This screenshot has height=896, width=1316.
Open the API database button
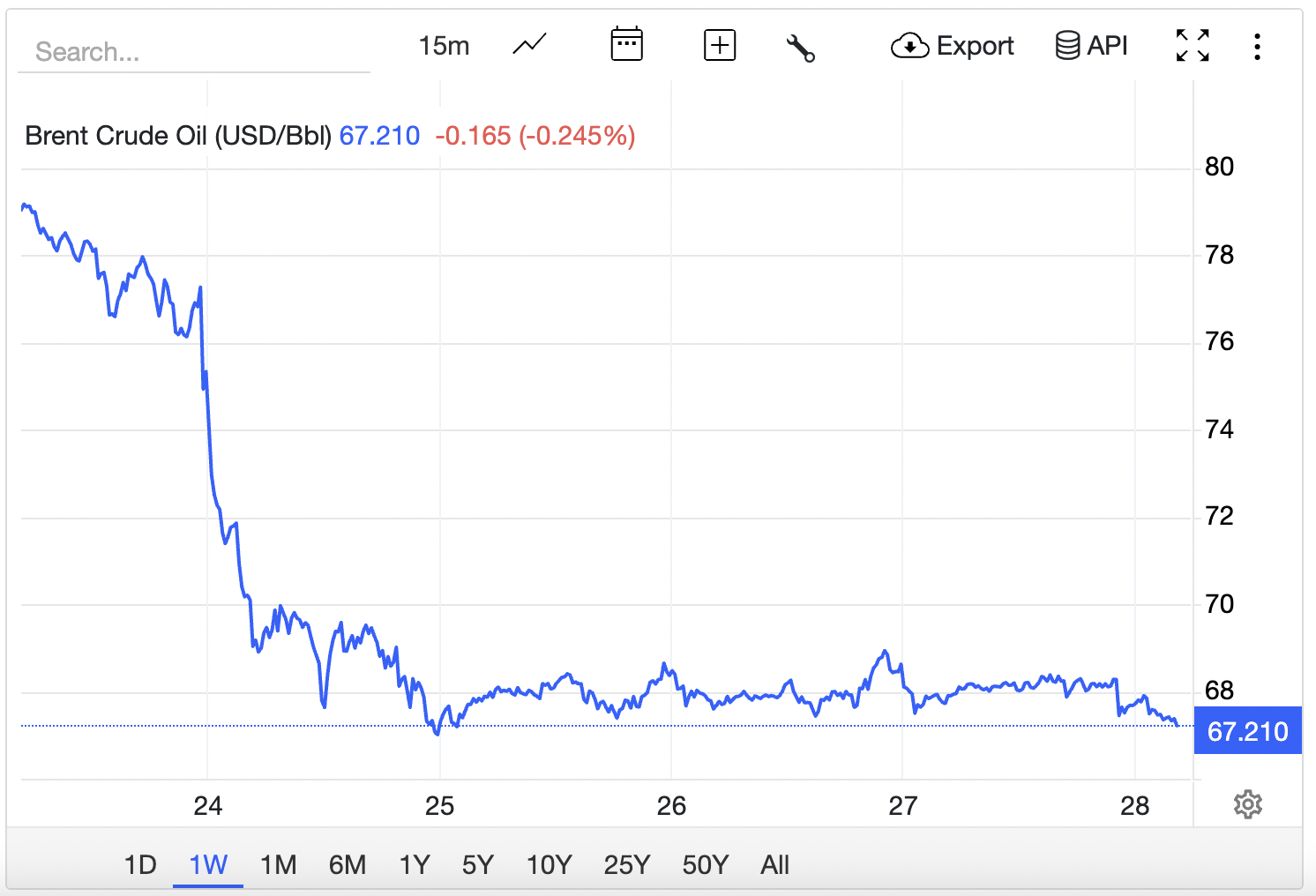tap(1092, 45)
